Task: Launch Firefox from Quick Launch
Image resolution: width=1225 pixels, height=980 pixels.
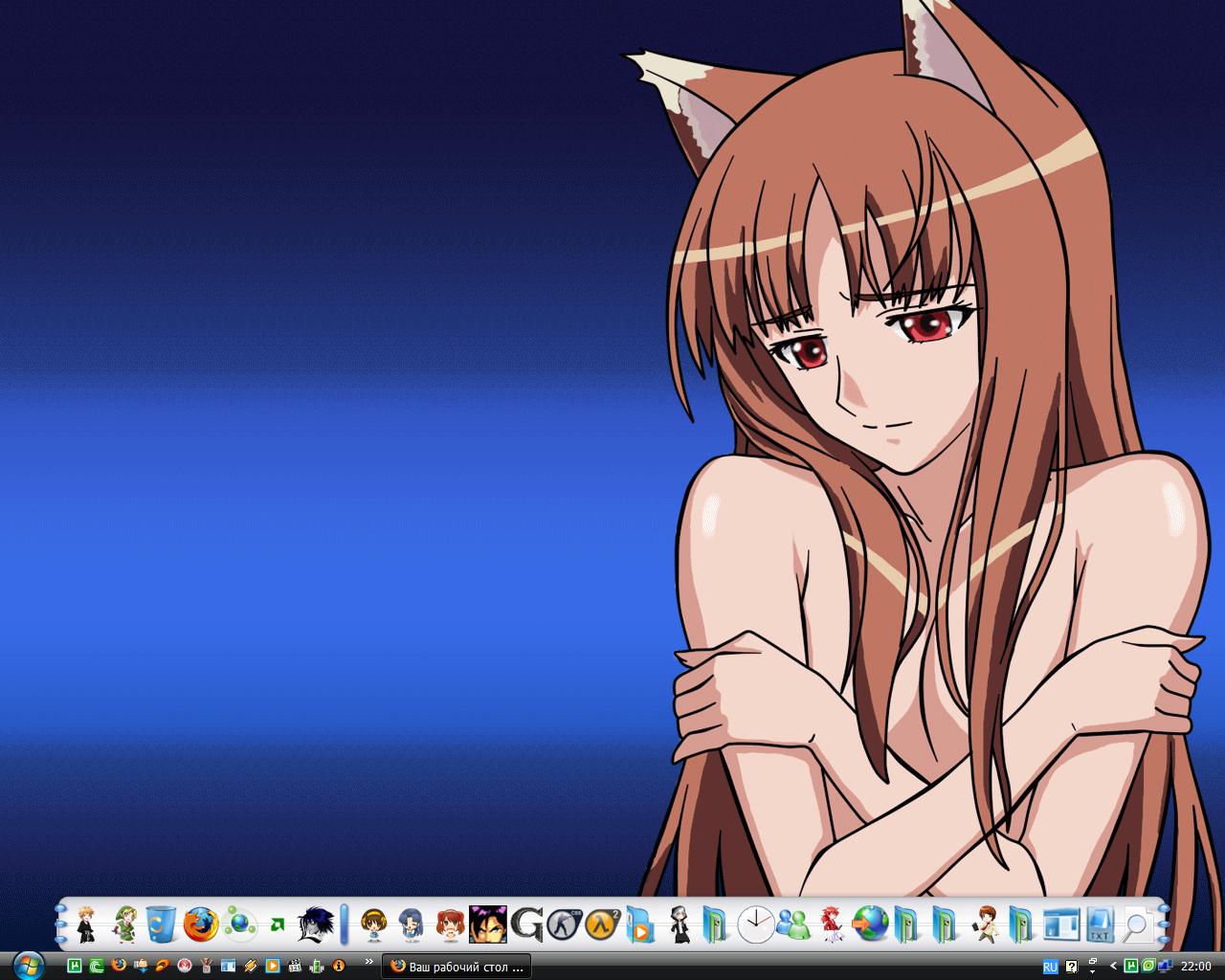Action: pos(119,966)
